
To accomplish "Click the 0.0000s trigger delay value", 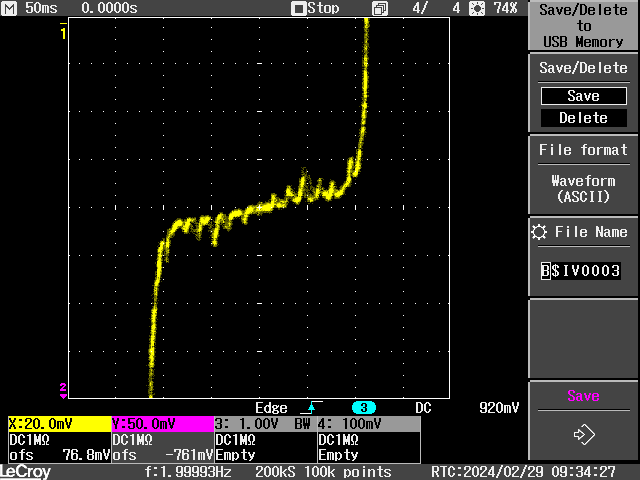I will coord(109,8).
